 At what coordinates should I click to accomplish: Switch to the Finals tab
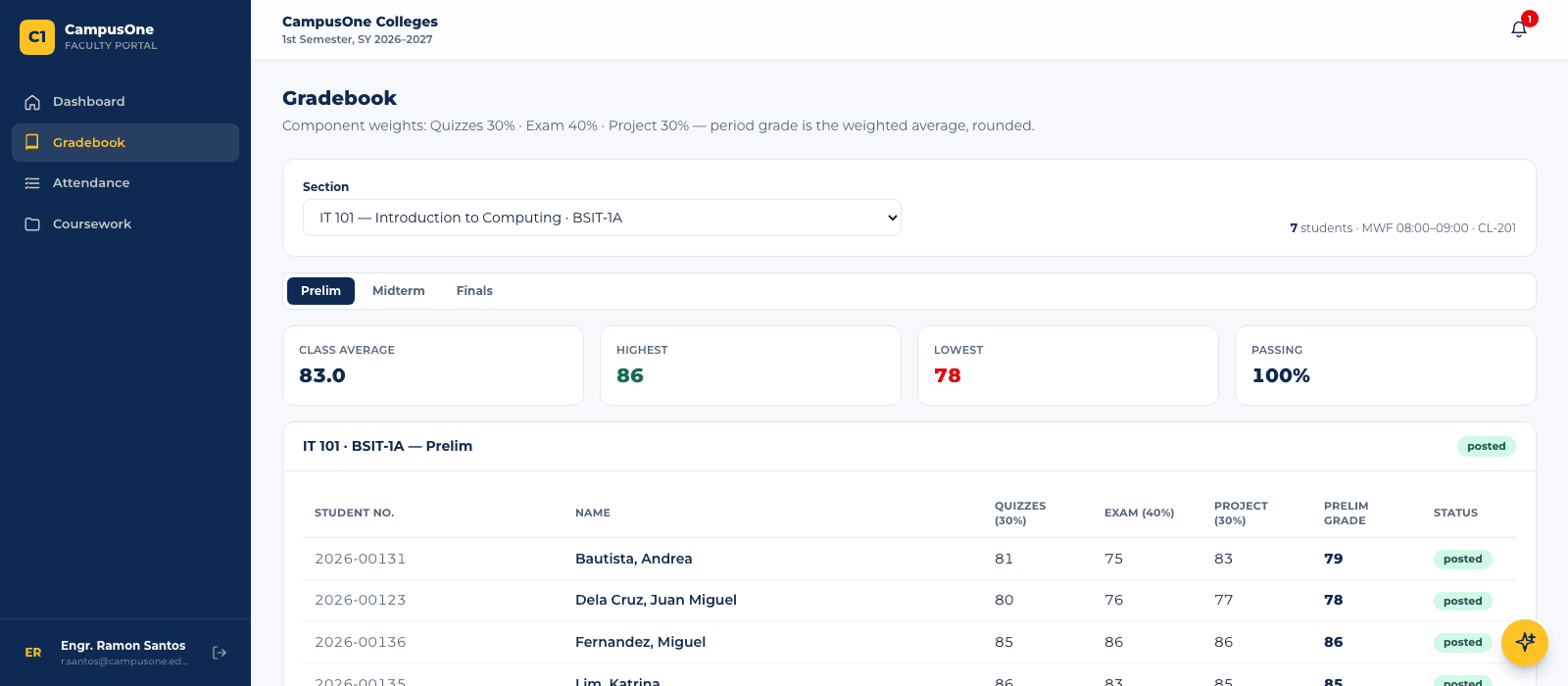point(474,291)
